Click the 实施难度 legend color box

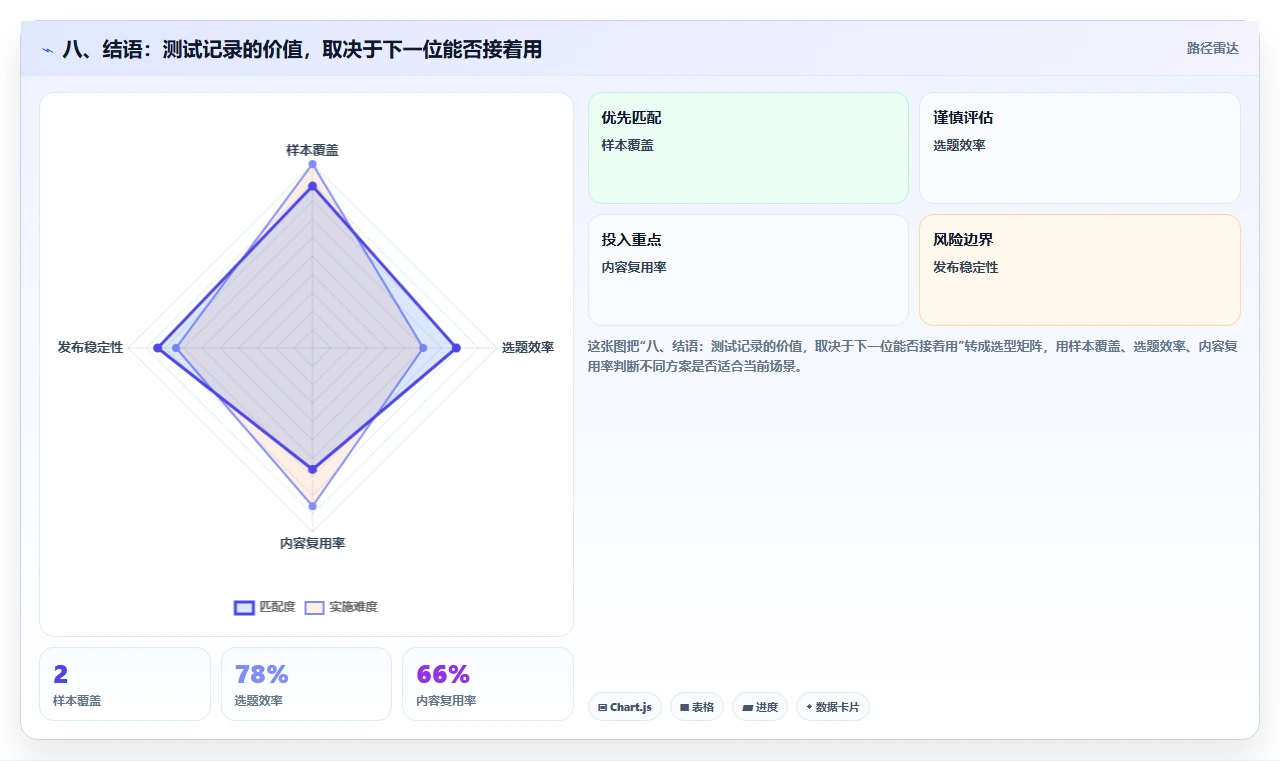pyautogui.click(x=315, y=607)
